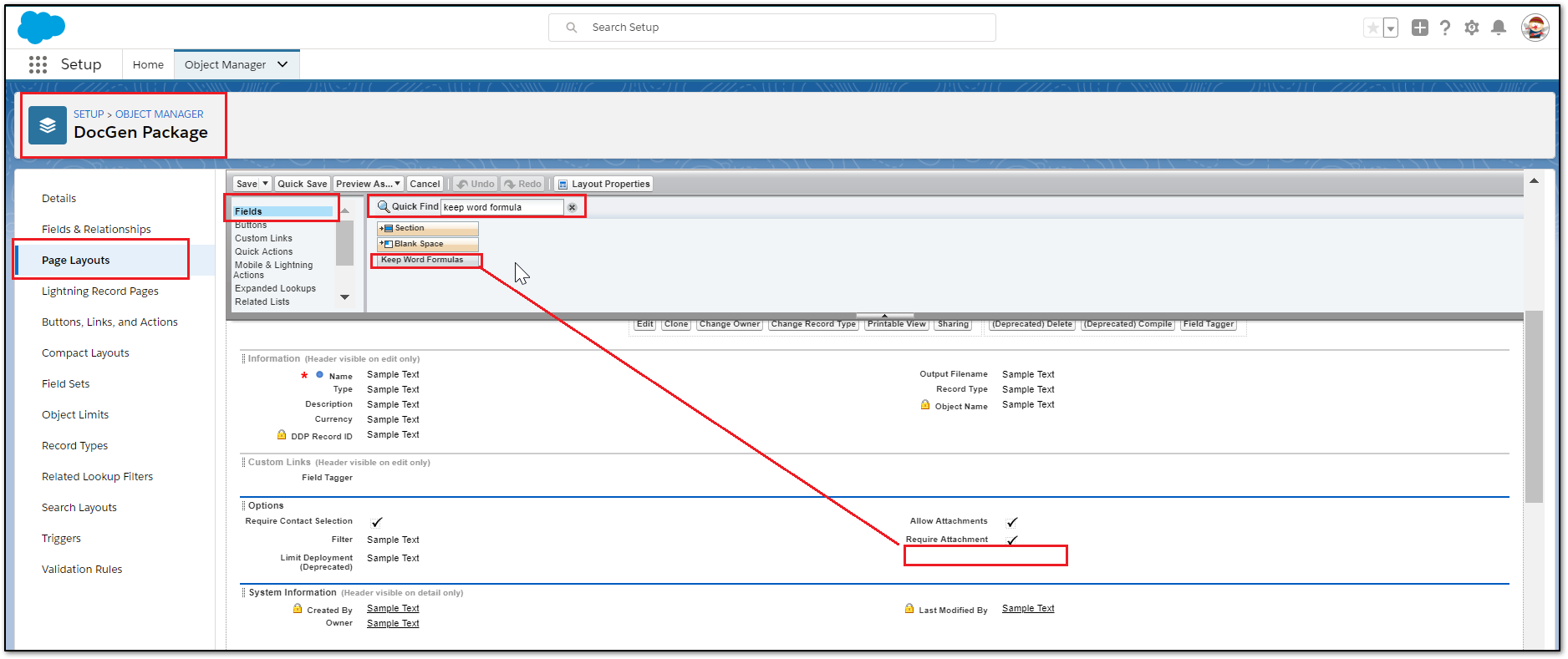Select Related Lists palette category

[262, 302]
